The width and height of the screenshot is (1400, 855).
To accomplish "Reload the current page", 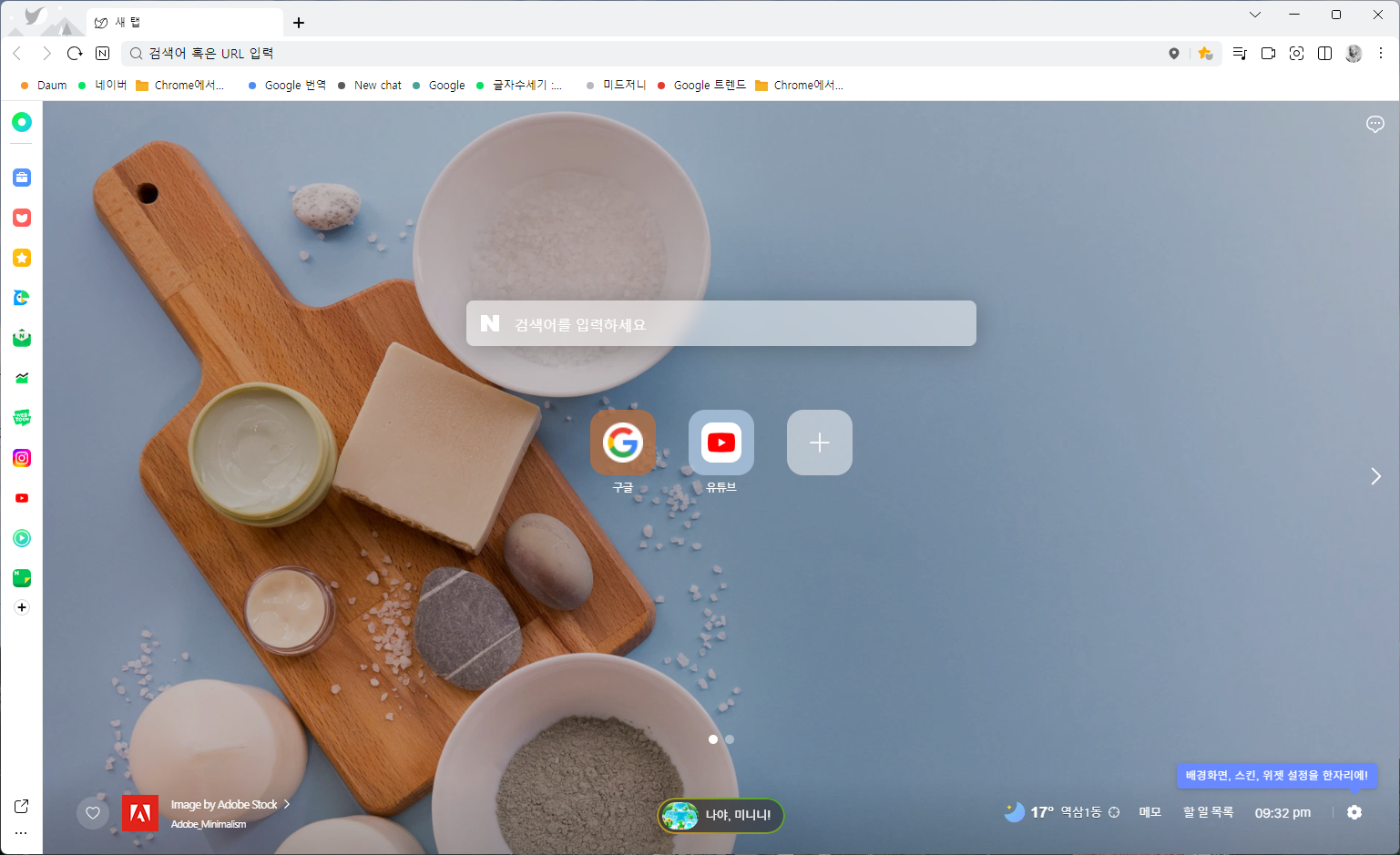I will pyautogui.click(x=75, y=54).
